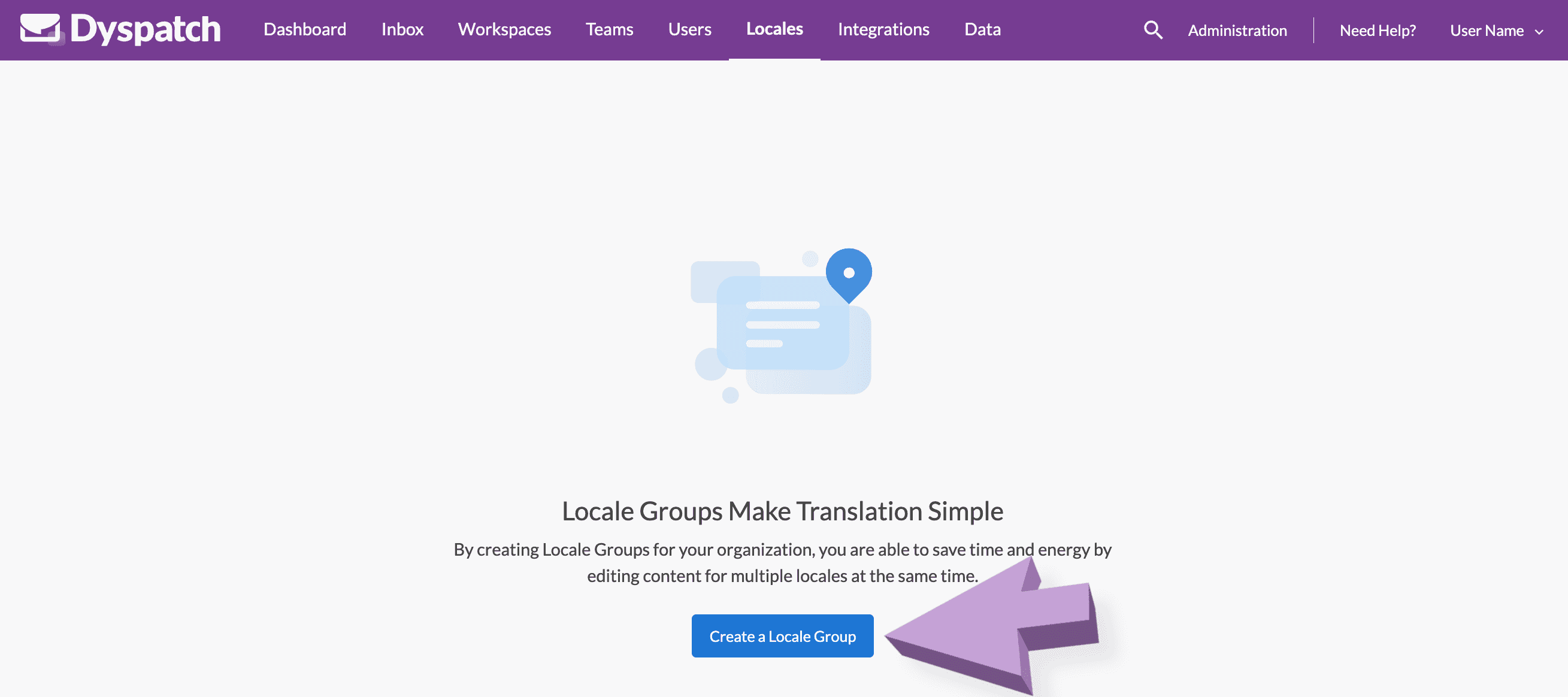Navigate to Workspaces
The height and width of the screenshot is (697, 1568).
point(505,29)
